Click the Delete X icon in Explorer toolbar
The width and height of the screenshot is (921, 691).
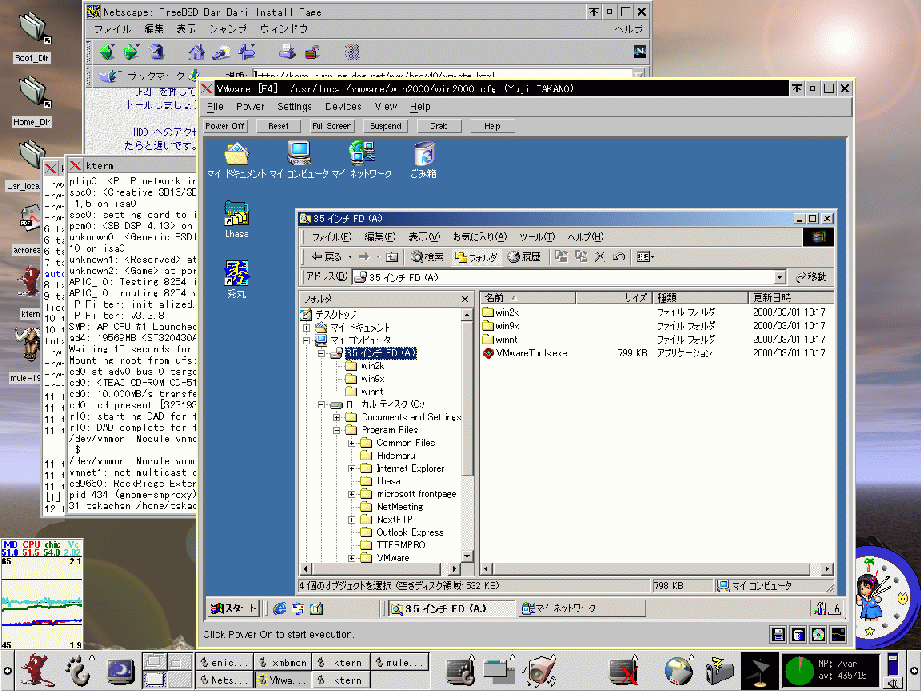pyautogui.click(x=599, y=257)
